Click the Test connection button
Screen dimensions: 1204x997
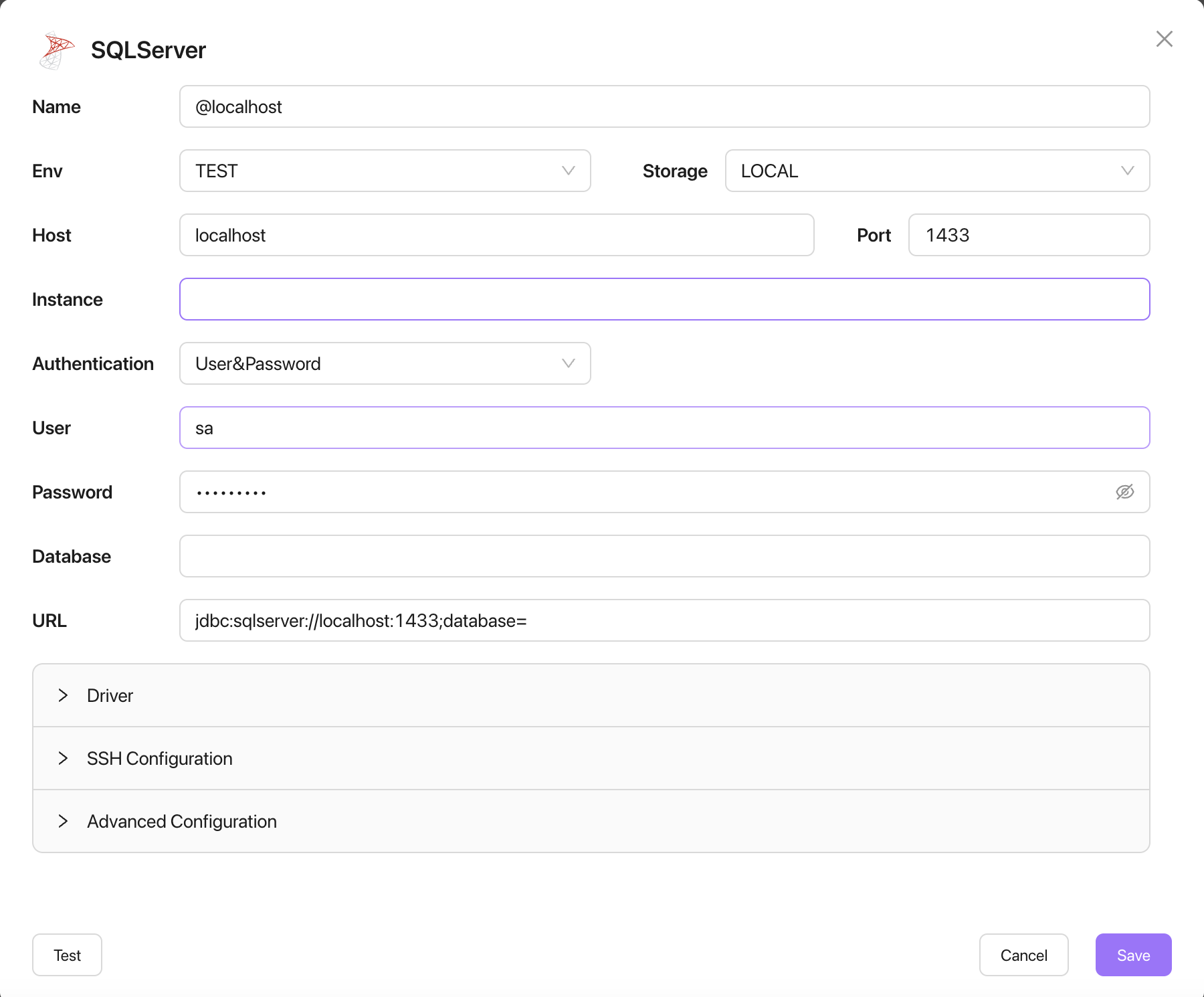click(x=67, y=955)
